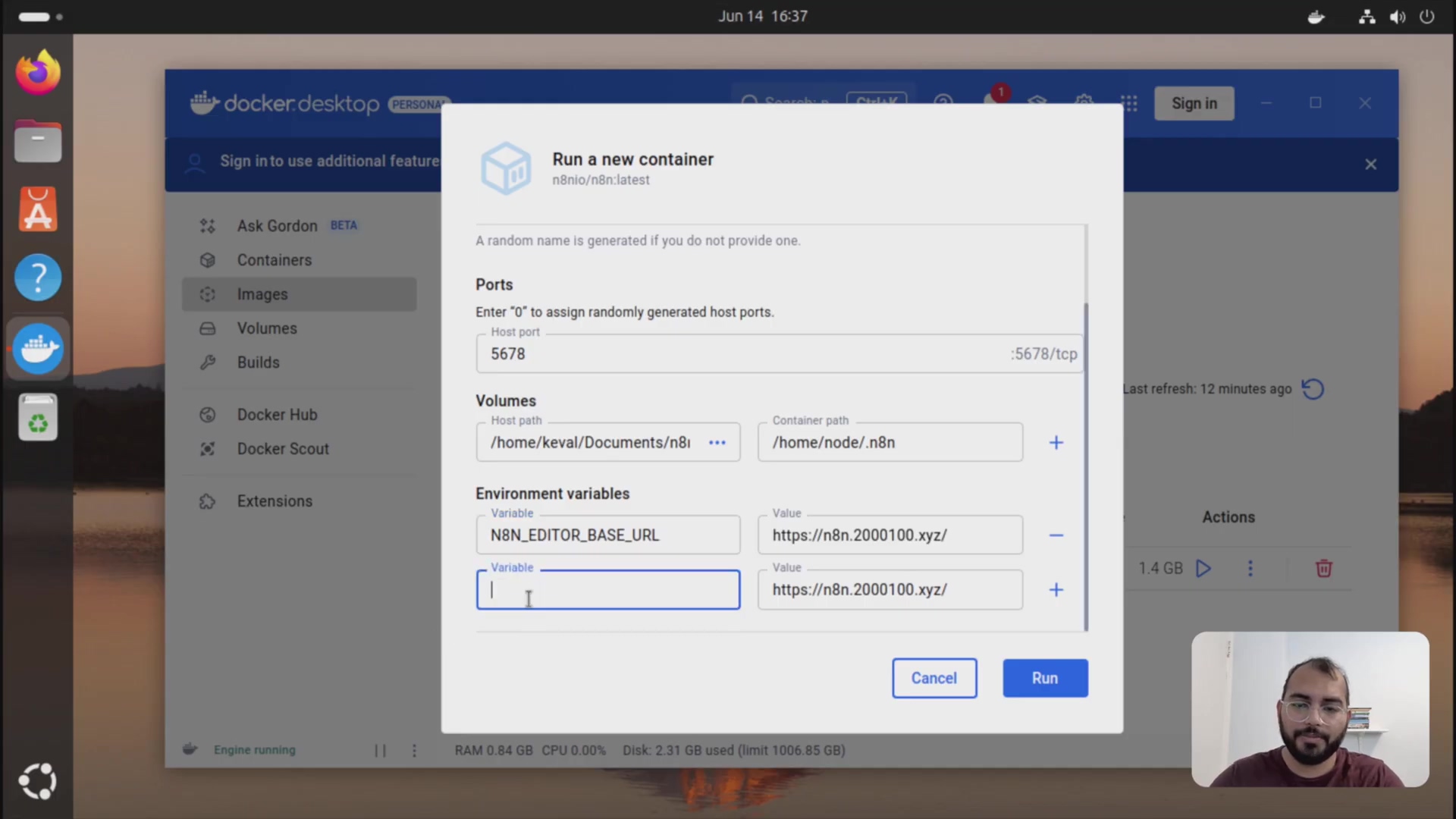Browse for host path with dots icon
1456x819 pixels.
(x=717, y=442)
